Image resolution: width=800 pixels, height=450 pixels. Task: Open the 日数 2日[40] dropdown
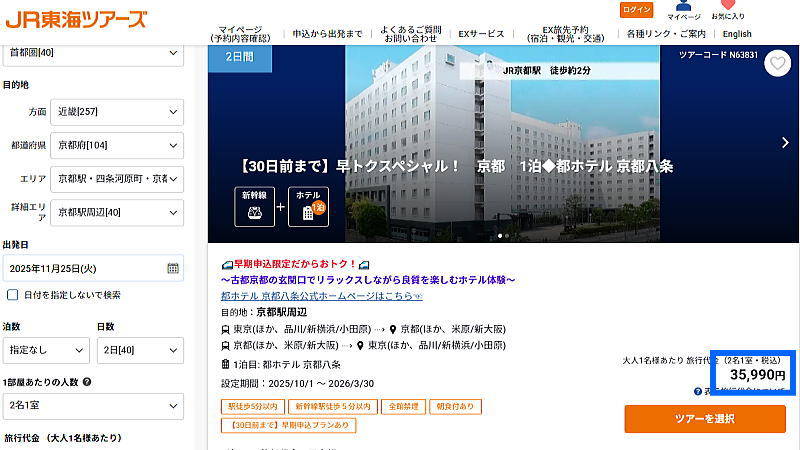coord(140,351)
